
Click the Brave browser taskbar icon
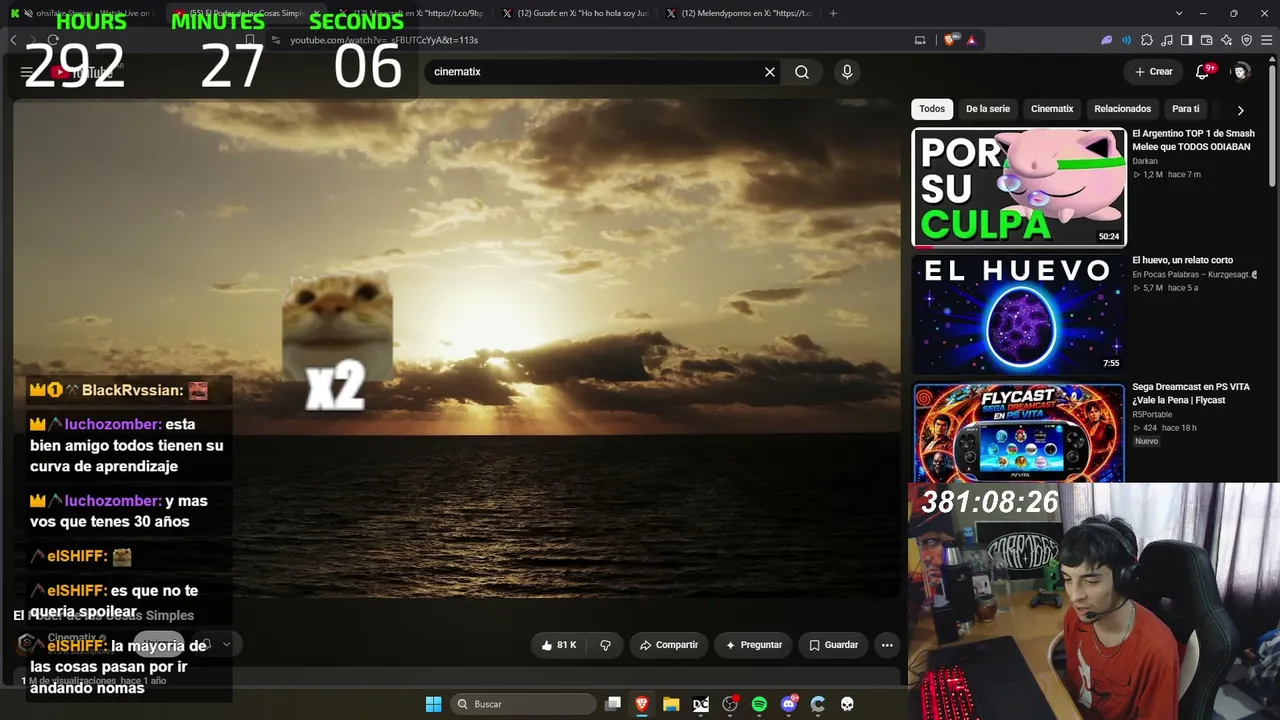pos(642,704)
